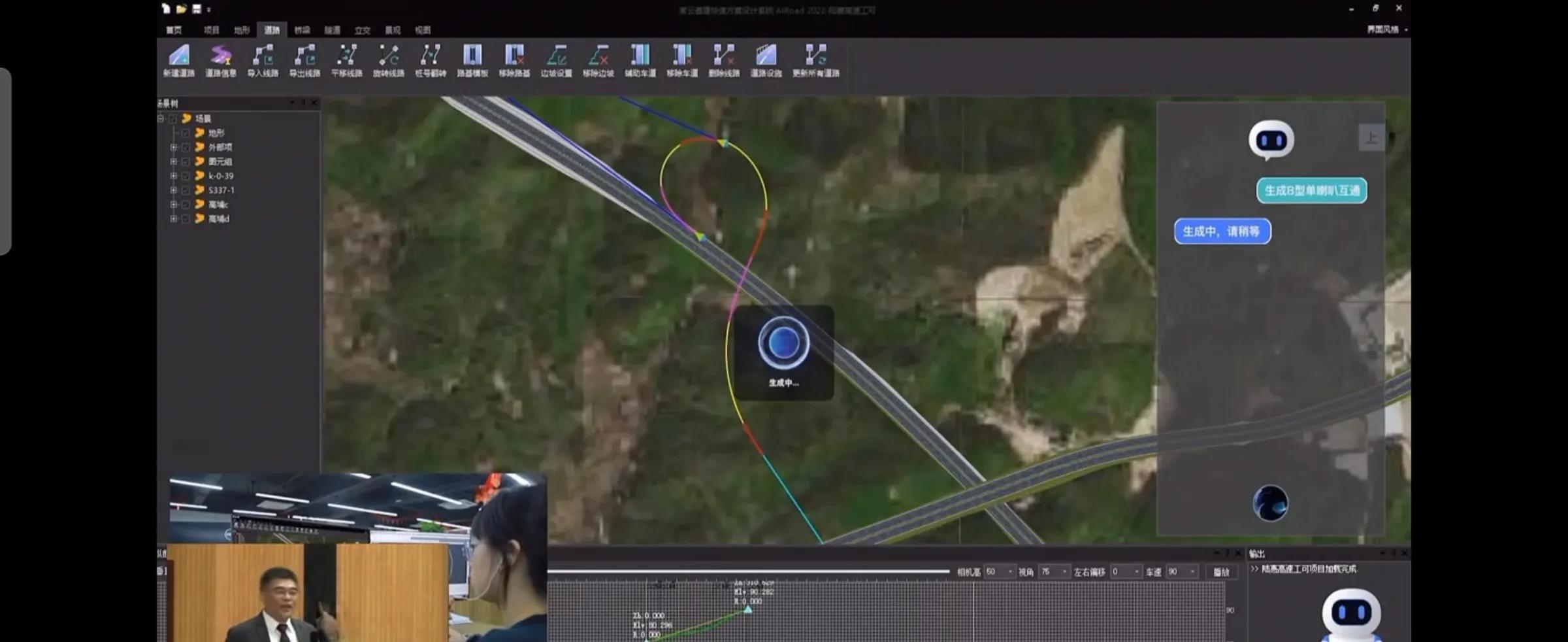The width and height of the screenshot is (1568, 642).
Task: Click the 场景 tree item label
Action: coord(203,118)
